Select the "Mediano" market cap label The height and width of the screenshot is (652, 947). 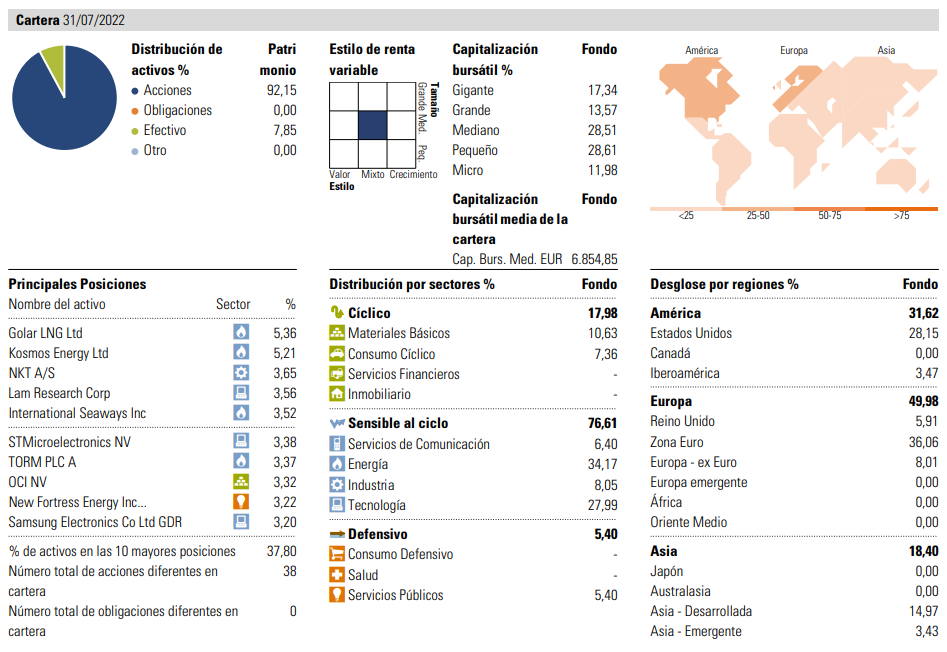[x=476, y=130]
